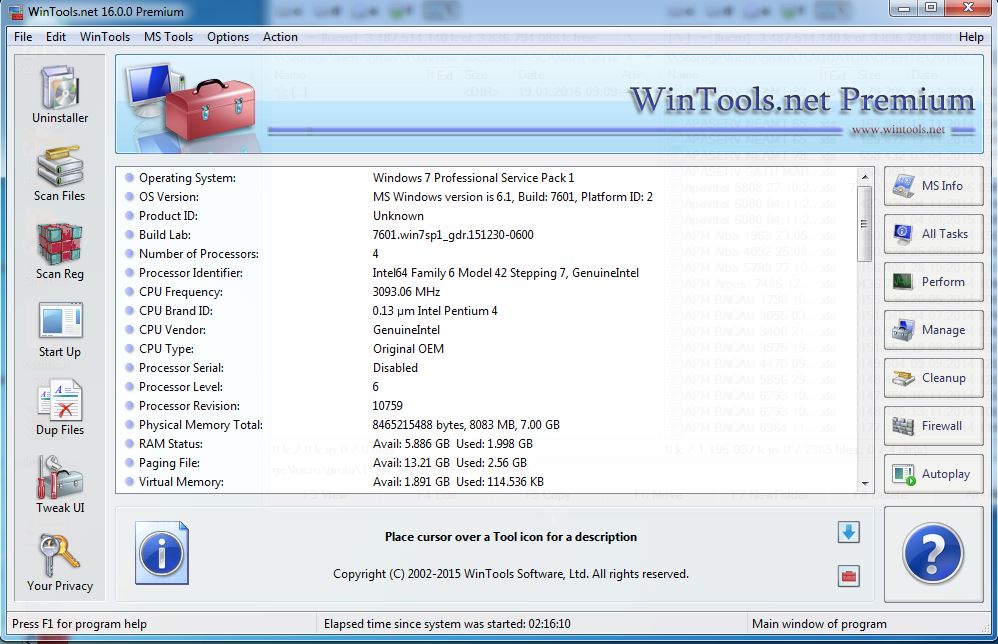Select the CPU Brand ID row
Viewport: 998px width, 644px height.
[487, 311]
